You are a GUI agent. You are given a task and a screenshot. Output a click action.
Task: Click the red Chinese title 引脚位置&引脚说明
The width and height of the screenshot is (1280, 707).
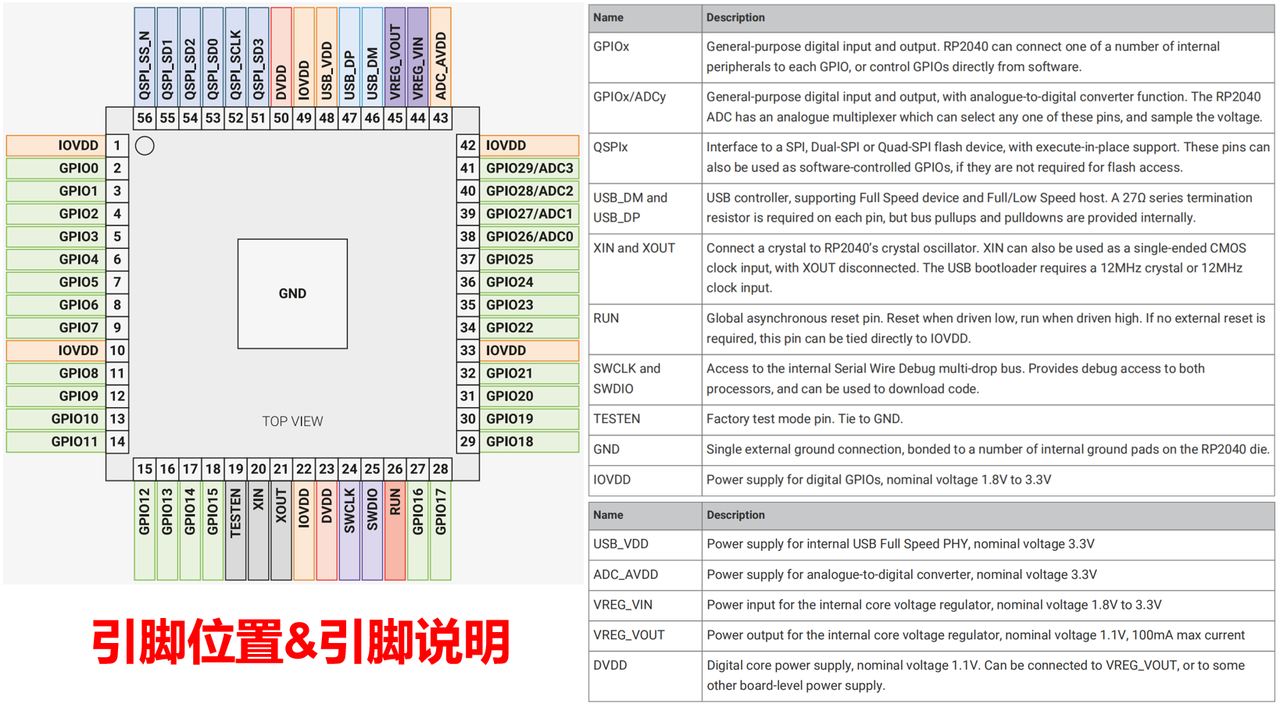coord(301,643)
